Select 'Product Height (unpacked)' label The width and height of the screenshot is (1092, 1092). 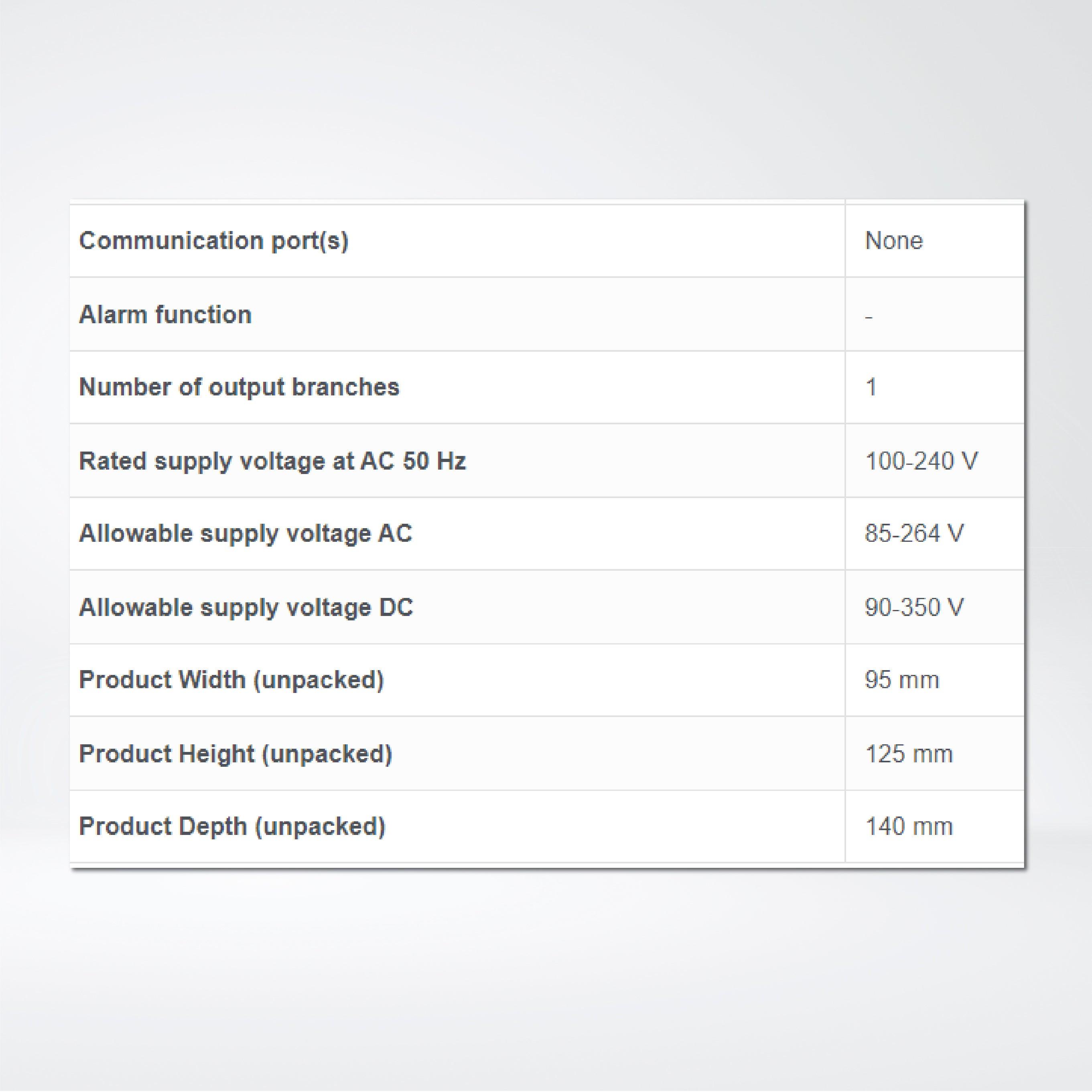(x=236, y=755)
